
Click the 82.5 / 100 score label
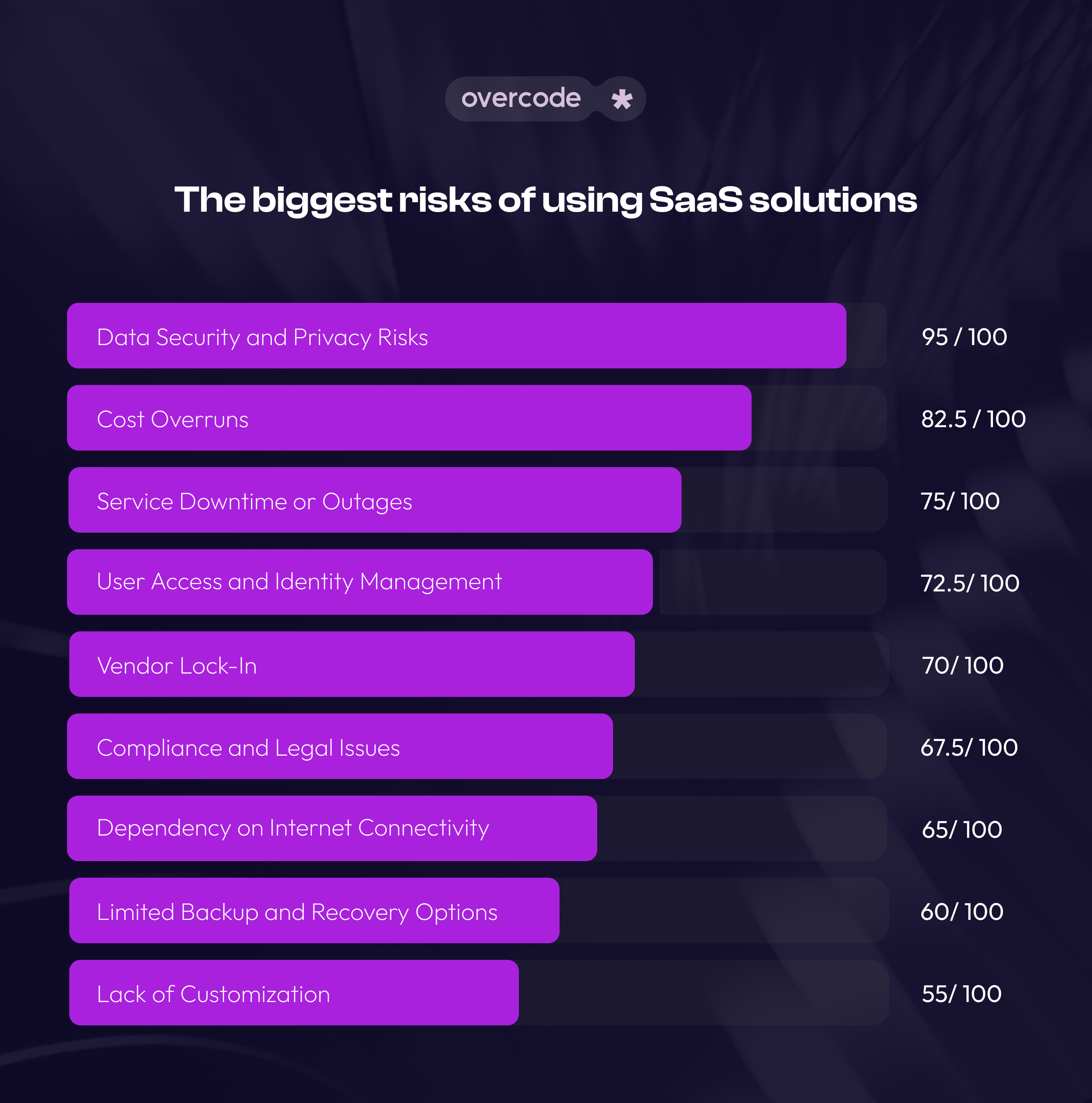click(x=973, y=419)
